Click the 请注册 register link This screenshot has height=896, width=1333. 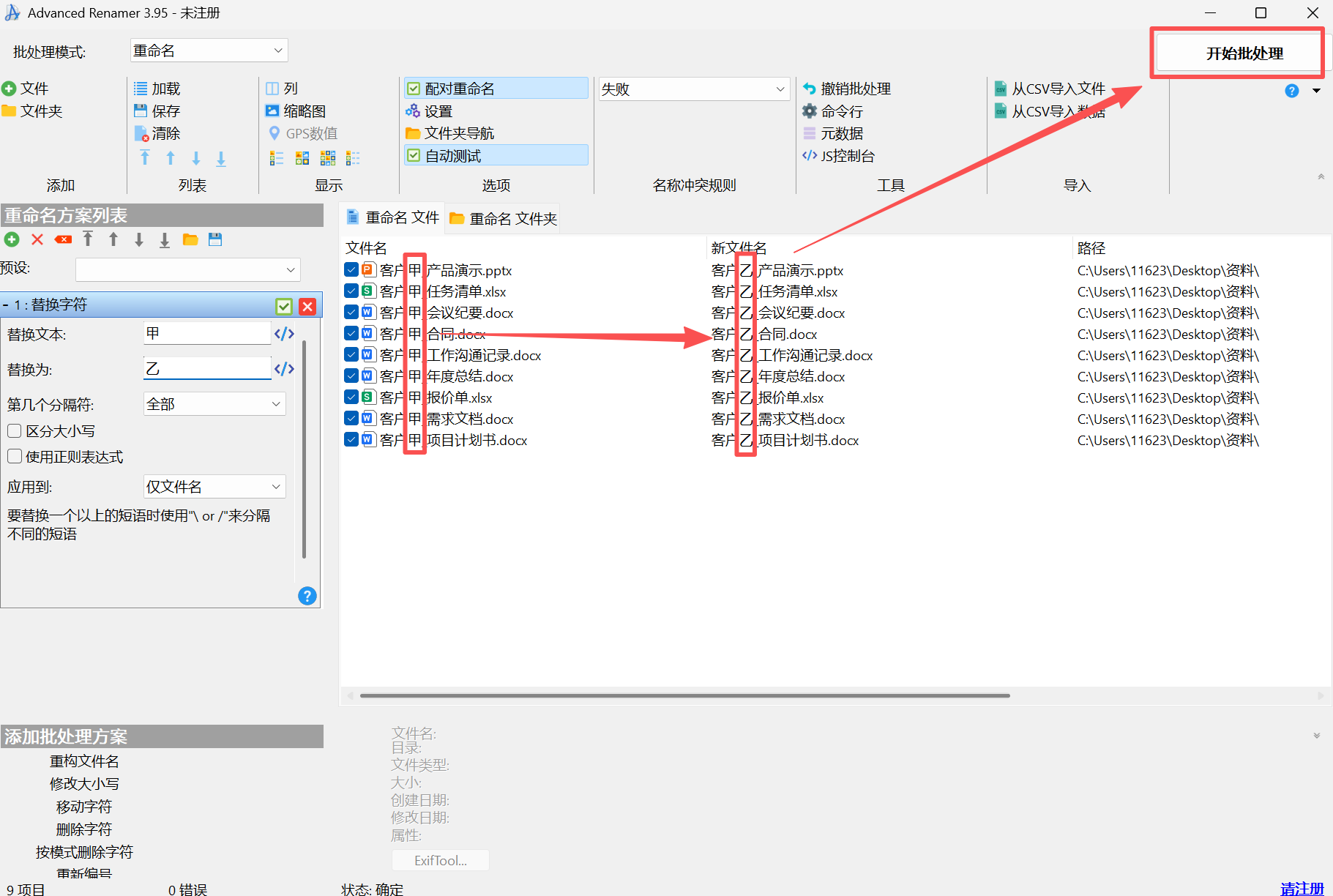[x=1302, y=889]
